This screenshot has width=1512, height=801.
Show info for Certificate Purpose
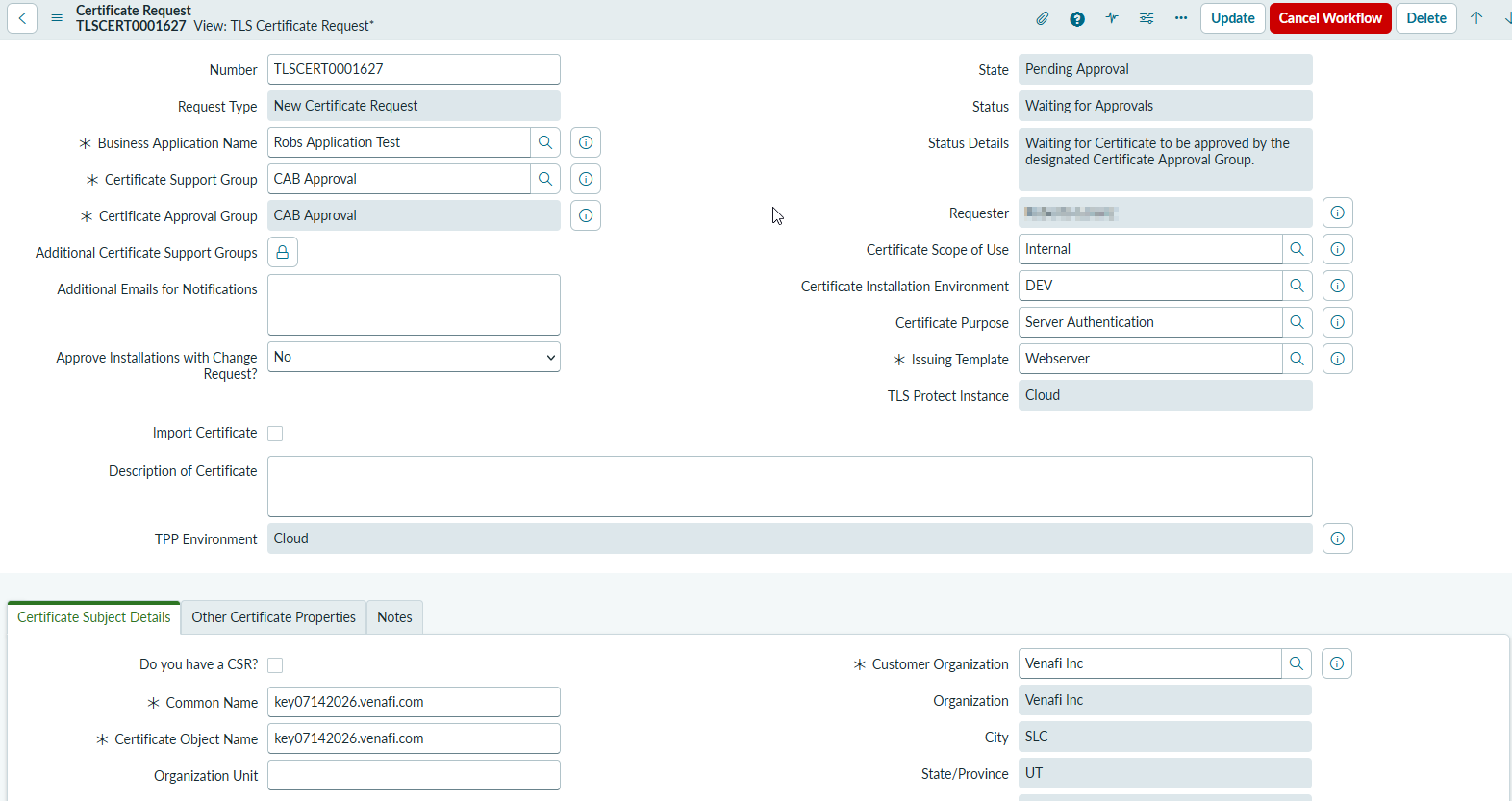[1338, 322]
